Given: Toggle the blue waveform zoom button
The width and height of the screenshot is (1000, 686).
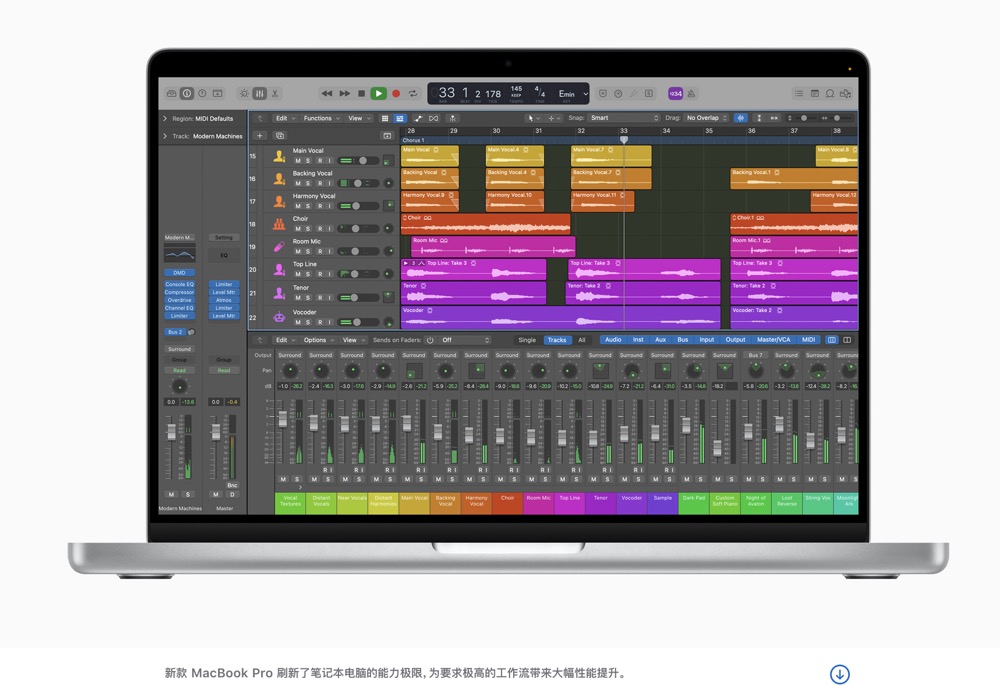Looking at the screenshot, I should coord(740,118).
